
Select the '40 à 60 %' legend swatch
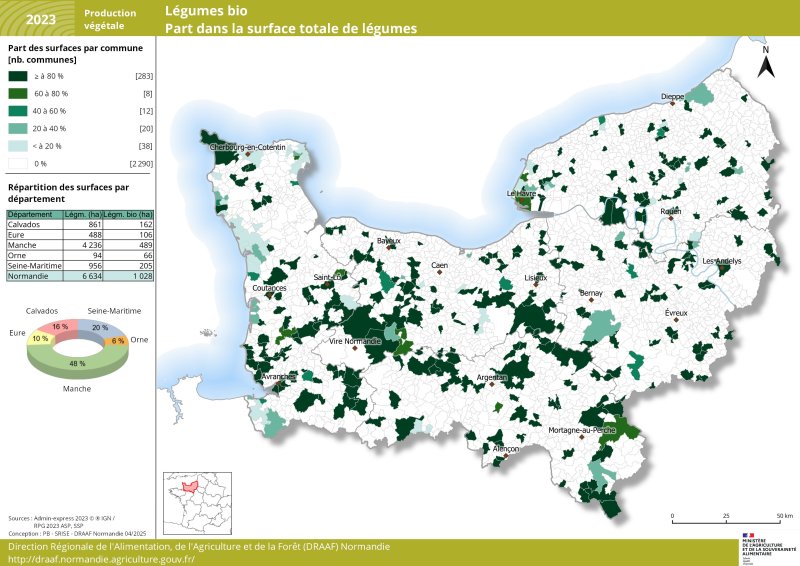(18, 111)
